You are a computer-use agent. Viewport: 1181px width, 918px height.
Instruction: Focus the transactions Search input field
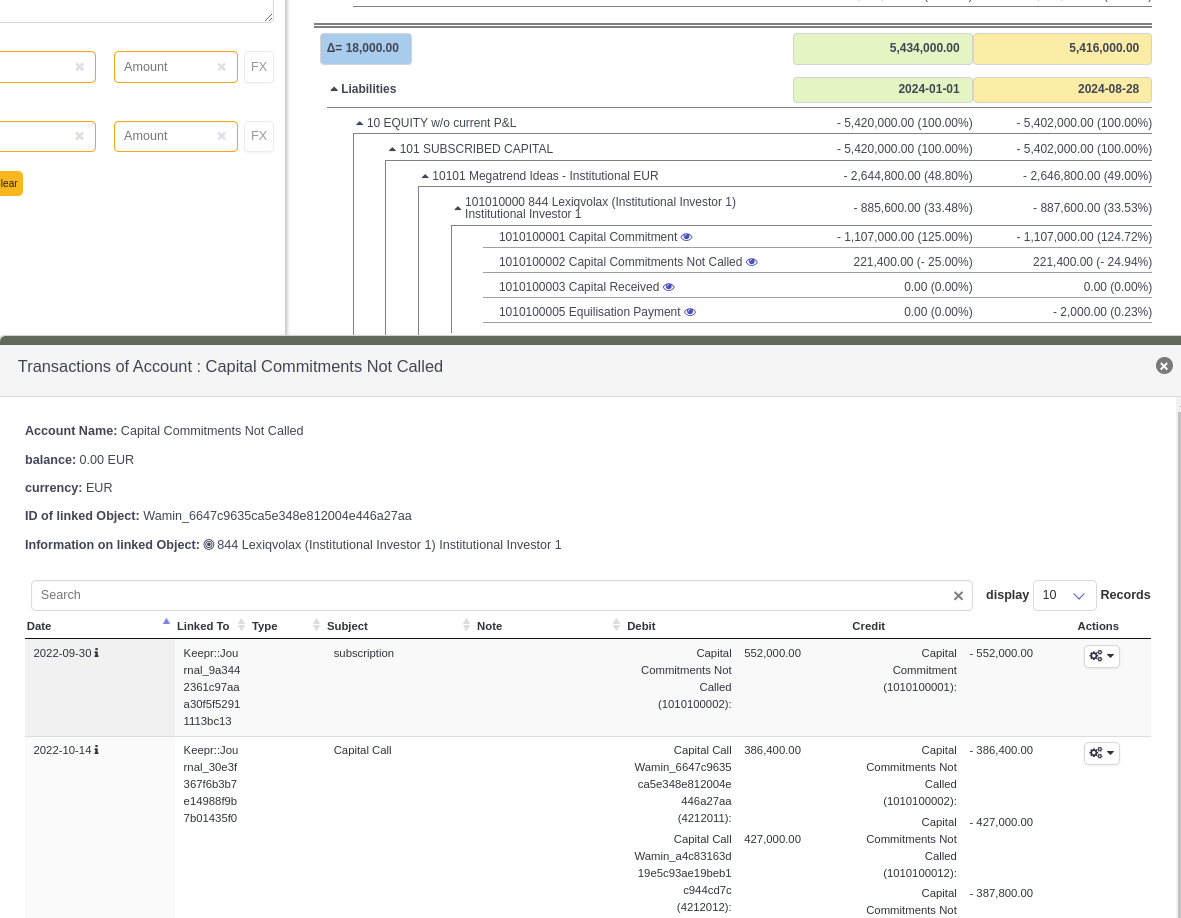(x=490, y=595)
